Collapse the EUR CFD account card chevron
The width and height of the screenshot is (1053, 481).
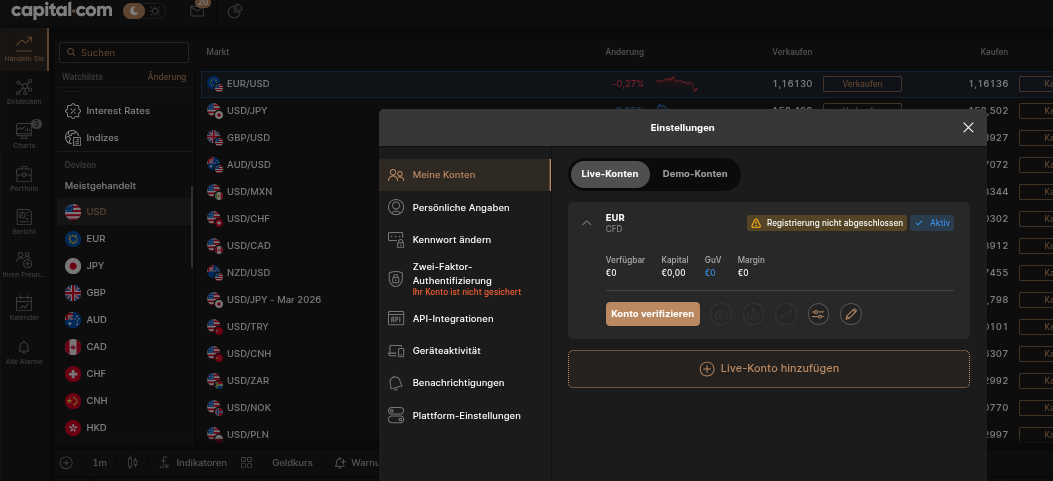586,223
